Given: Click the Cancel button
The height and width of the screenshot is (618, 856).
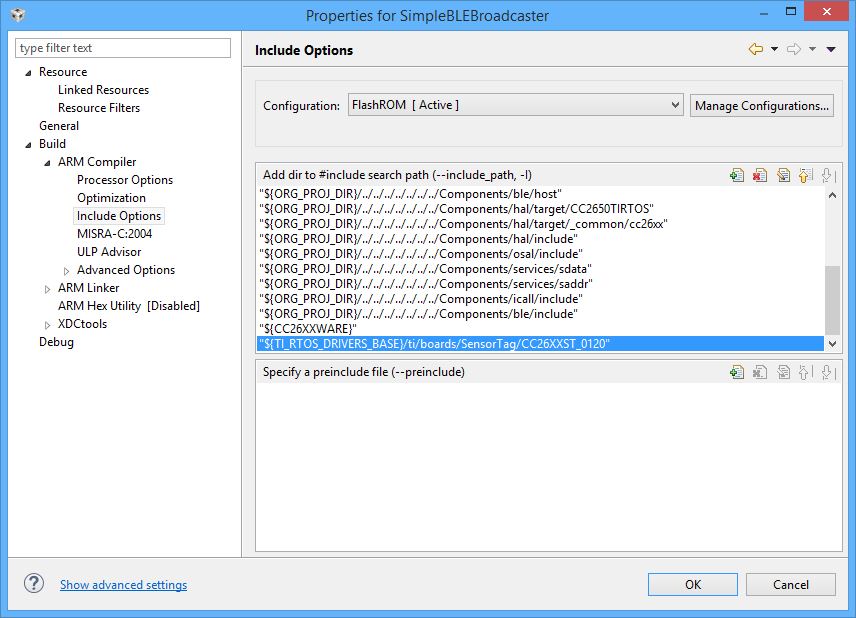Looking at the screenshot, I should (790, 585).
